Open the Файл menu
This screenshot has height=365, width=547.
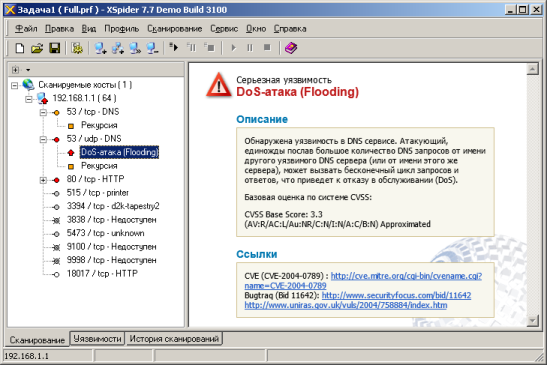click(x=26, y=29)
